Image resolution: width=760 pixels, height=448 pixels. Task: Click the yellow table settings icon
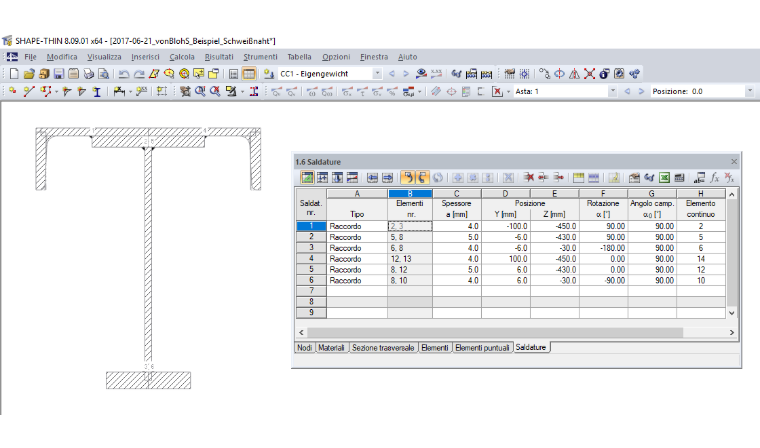(x=578, y=177)
